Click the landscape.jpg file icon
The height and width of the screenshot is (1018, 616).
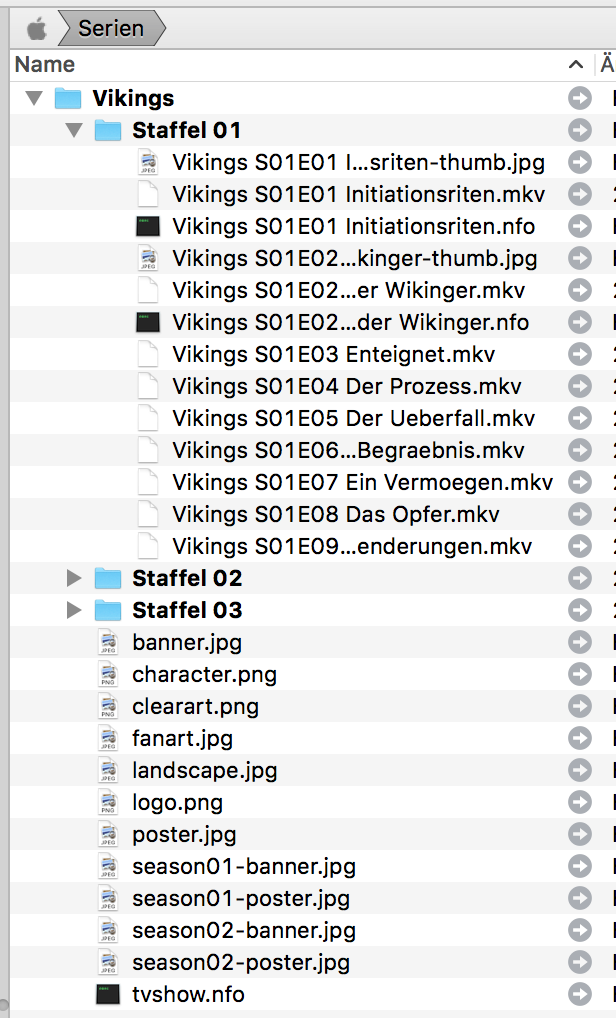pyautogui.click(x=108, y=770)
